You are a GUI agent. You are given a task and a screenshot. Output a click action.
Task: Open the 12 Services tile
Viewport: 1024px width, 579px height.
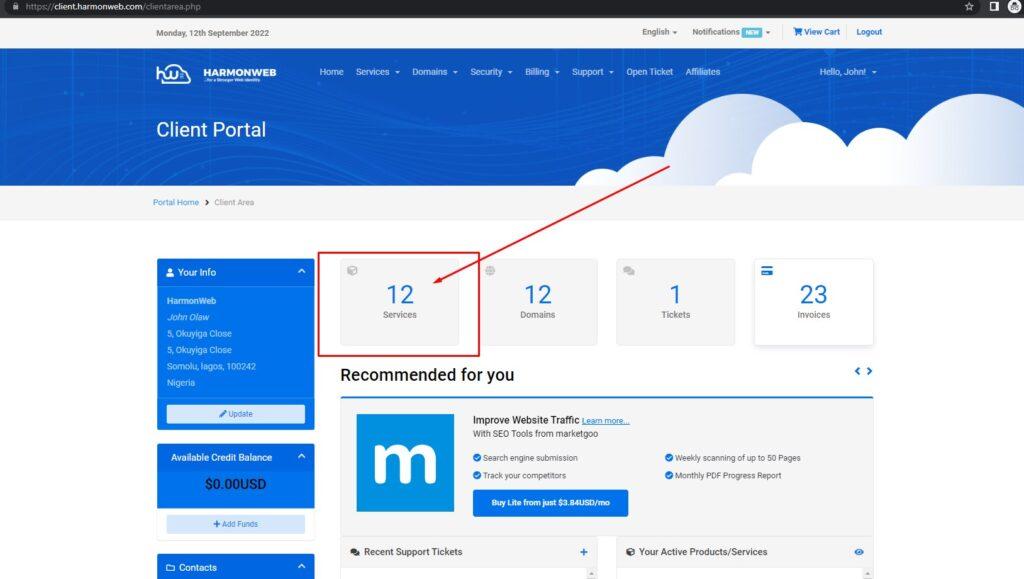coord(399,302)
